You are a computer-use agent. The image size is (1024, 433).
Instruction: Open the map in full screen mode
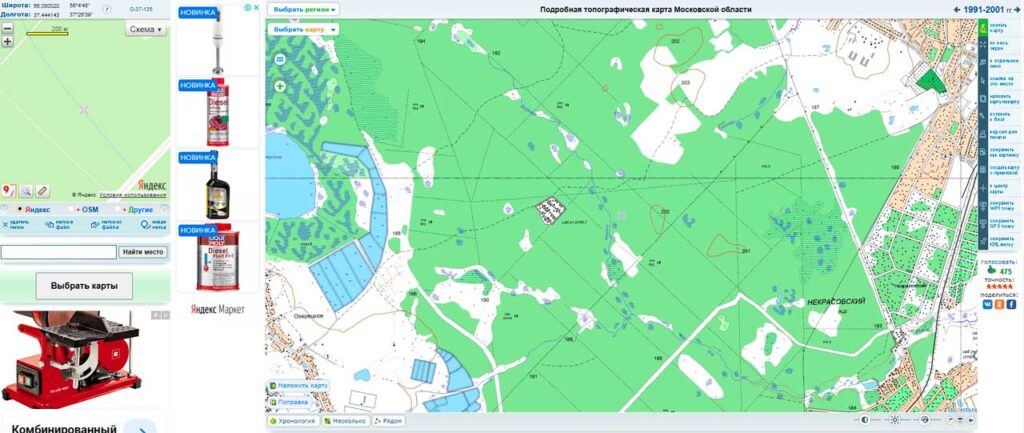[983, 44]
